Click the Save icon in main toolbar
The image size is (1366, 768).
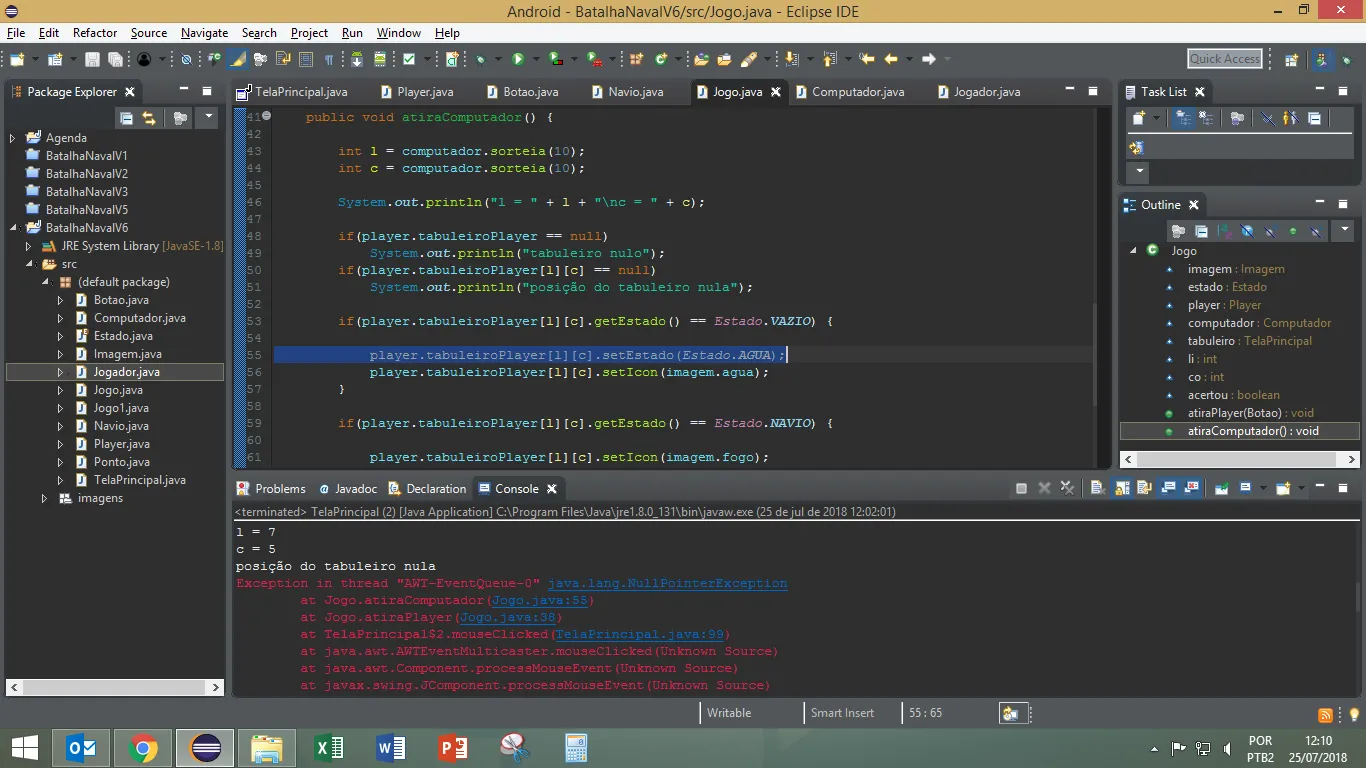(92, 59)
